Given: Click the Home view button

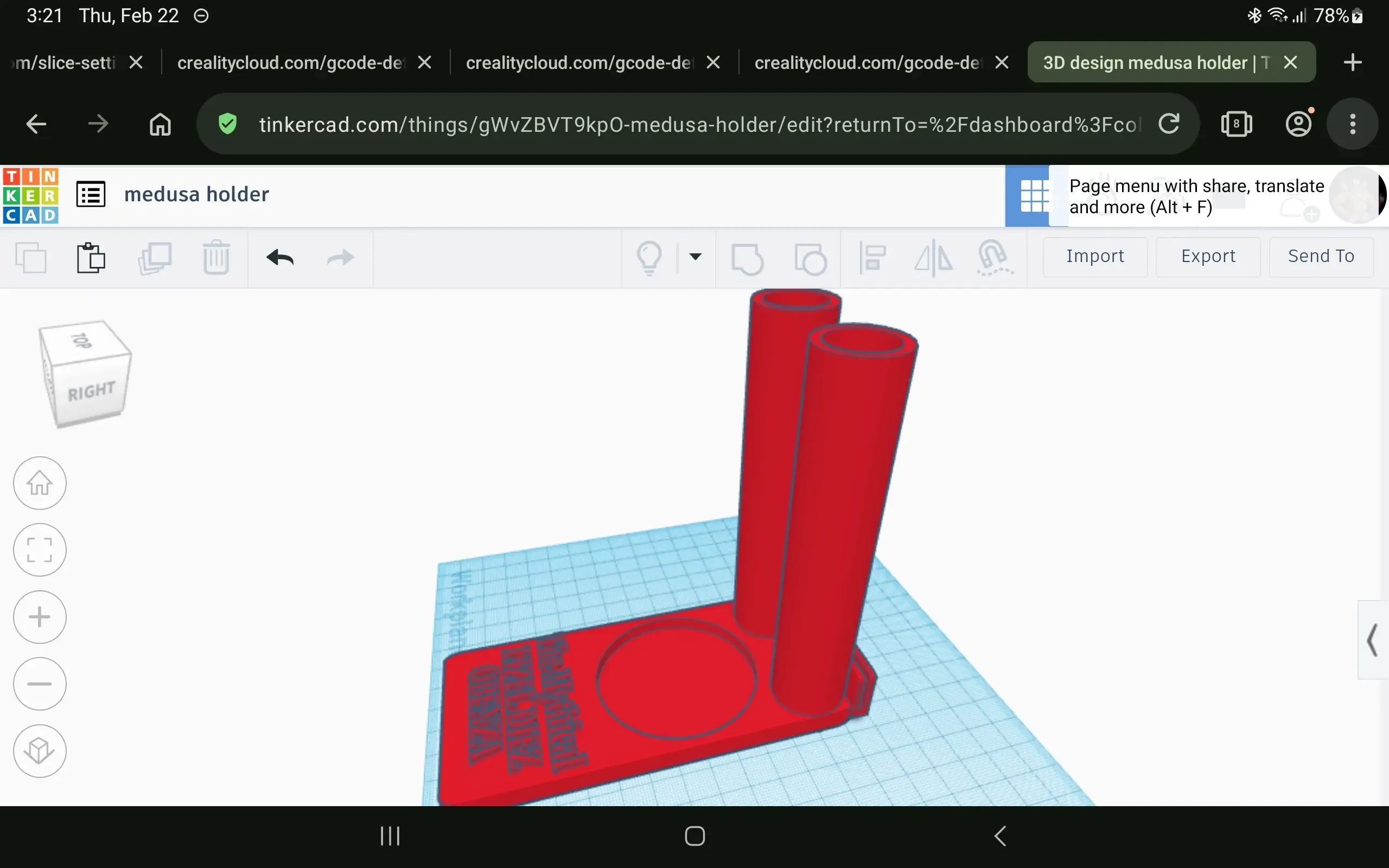Looking at the screenshot, I should [40, 483].
